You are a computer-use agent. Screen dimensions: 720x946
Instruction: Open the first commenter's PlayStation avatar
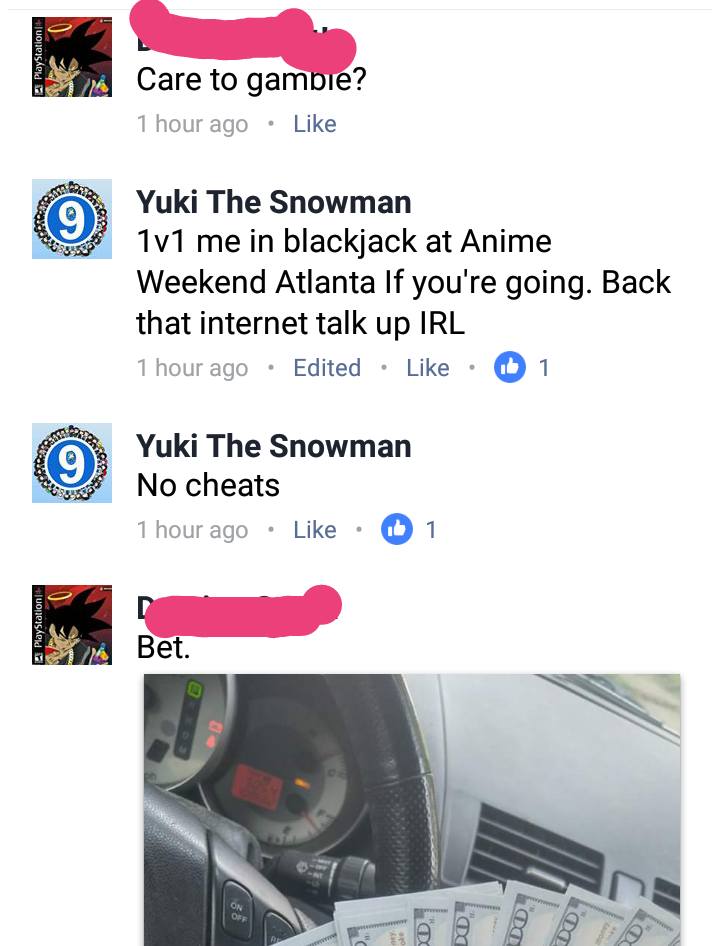point(72,57)
